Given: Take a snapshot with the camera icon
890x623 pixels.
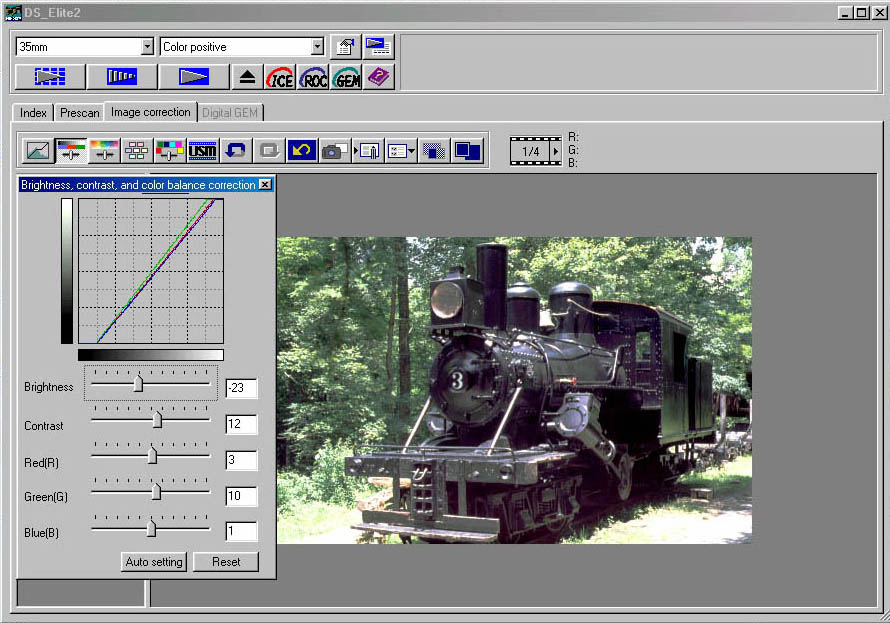Looking at the screenshot, I should (x=333, y=151).
